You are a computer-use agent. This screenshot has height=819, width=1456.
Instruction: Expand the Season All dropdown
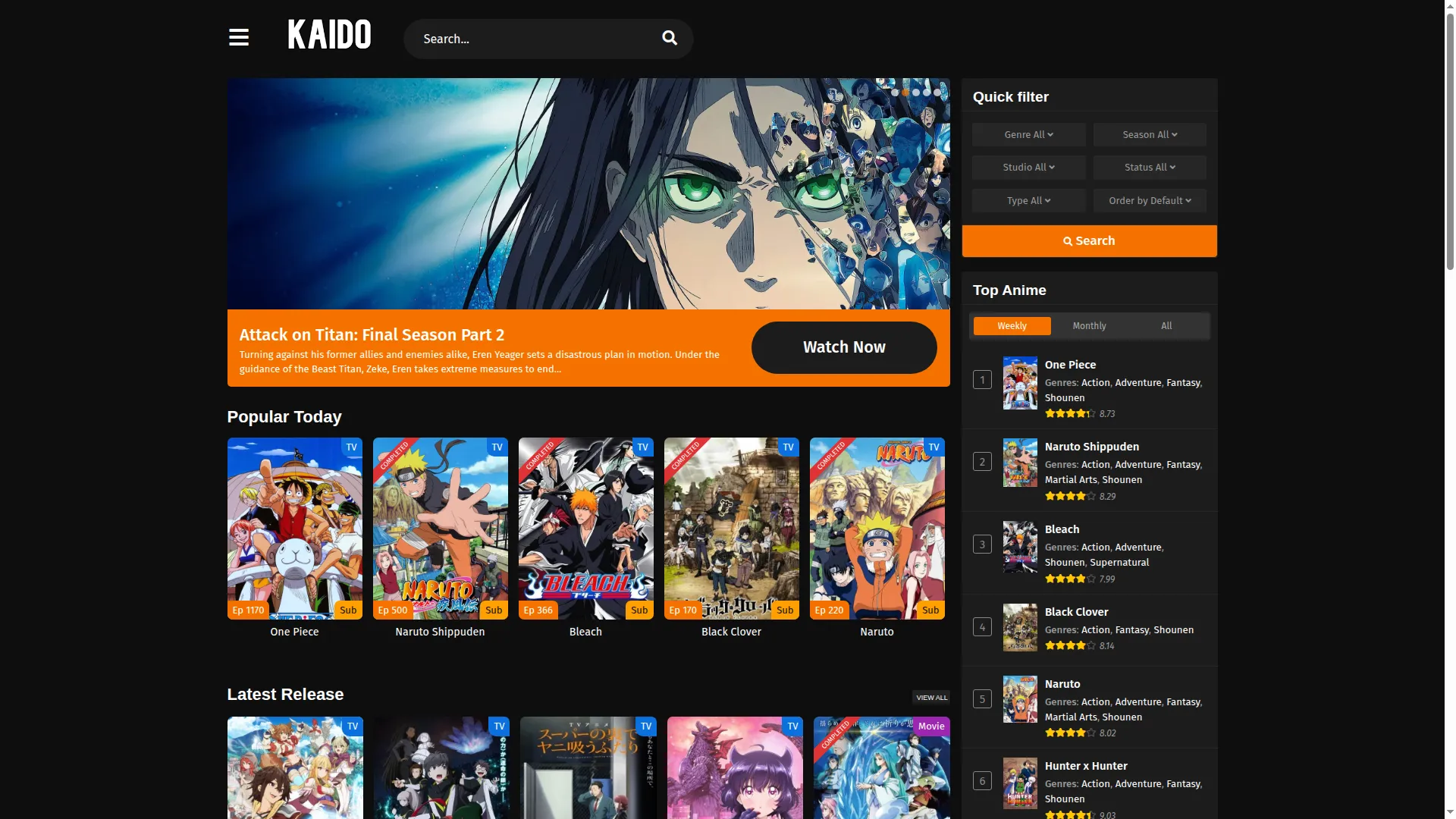point(1150,135)
